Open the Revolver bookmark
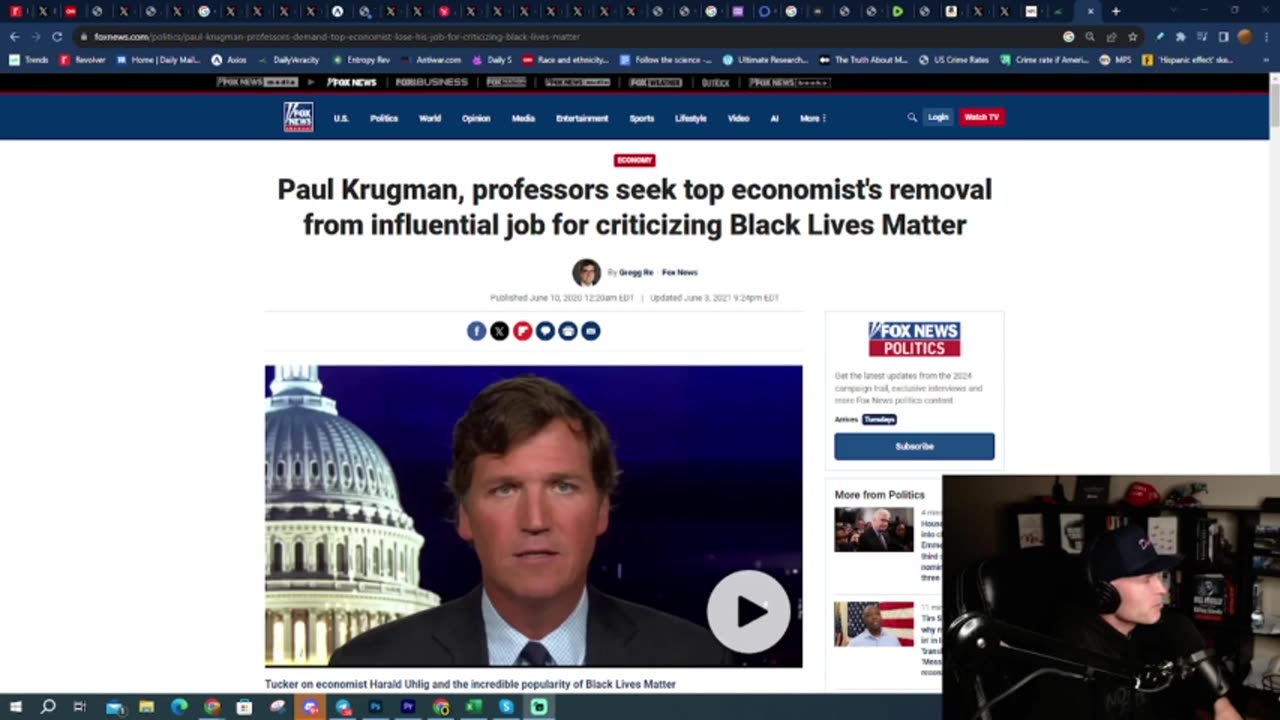1280x720 pixels. tap(82, 60)
